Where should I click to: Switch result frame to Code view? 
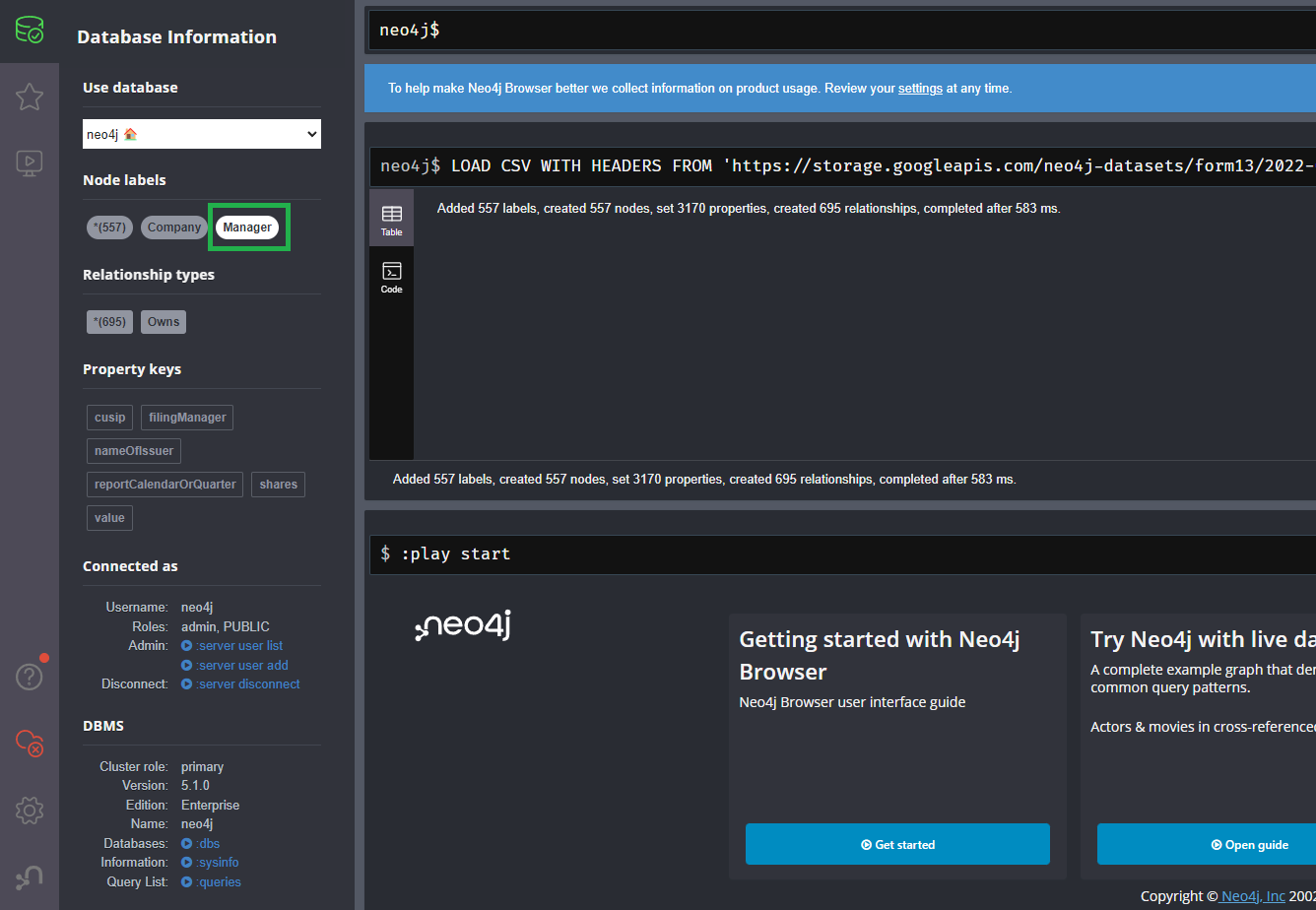click(391, 276)
